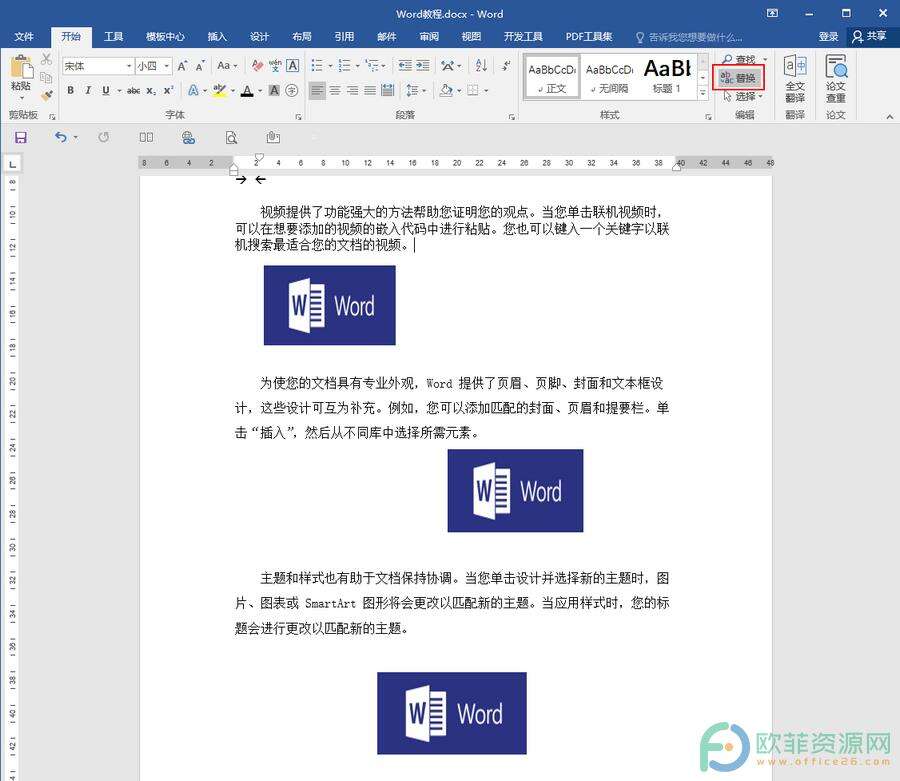This screenshot has height=781, width=900.
Task: Click the Find (查找) button
Action: click(739, 59)
